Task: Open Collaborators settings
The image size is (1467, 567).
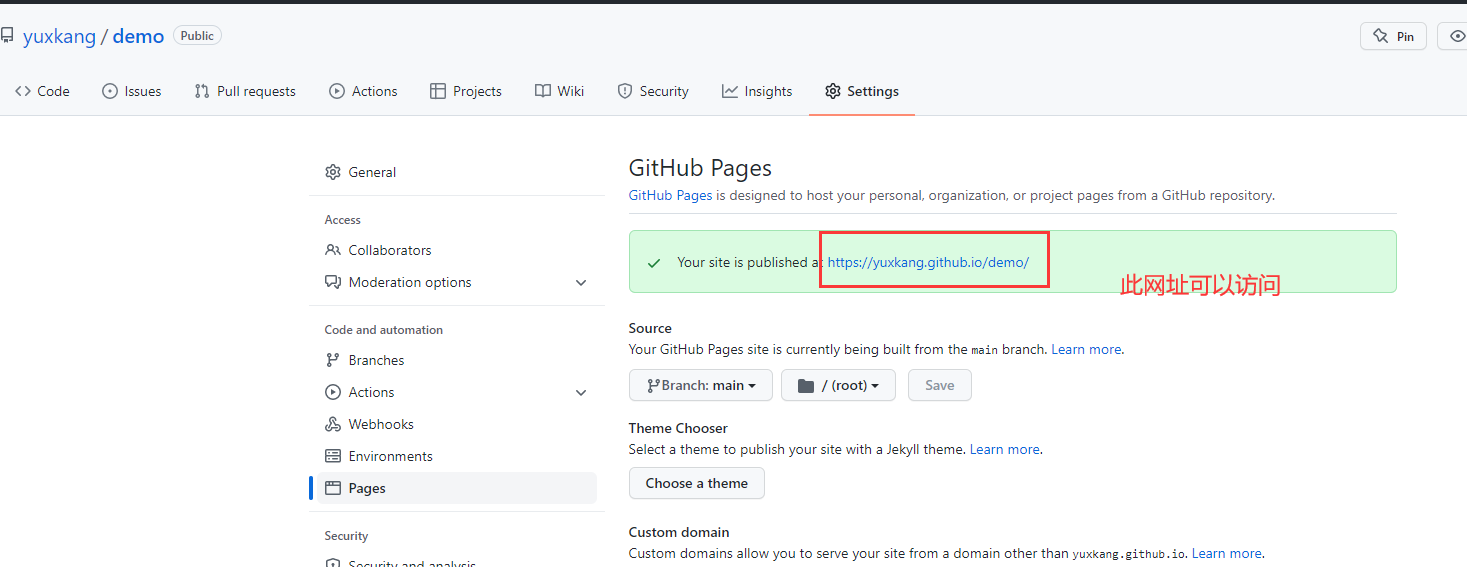Action: tap(453, 250)
